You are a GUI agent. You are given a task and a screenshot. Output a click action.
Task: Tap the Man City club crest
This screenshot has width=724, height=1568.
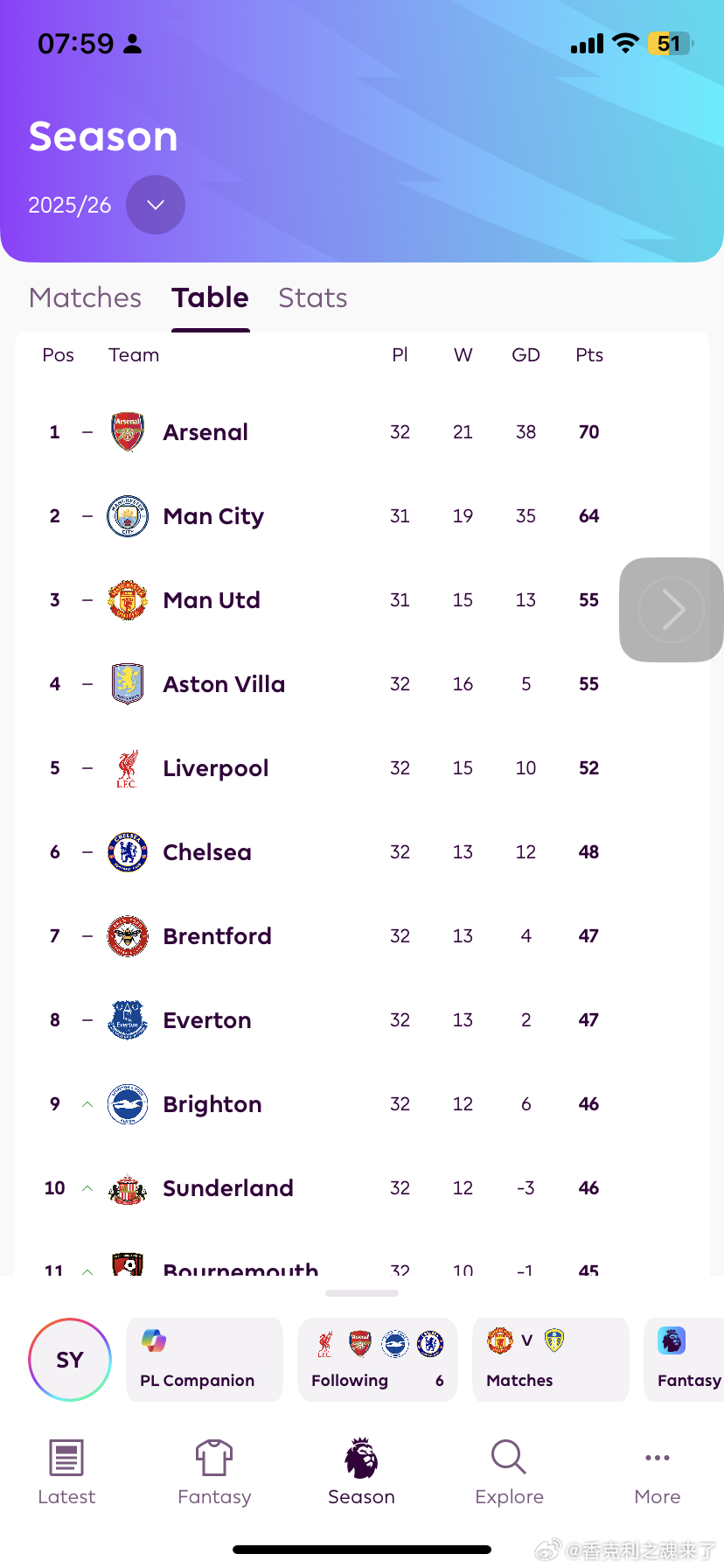[x=128, y=516]
